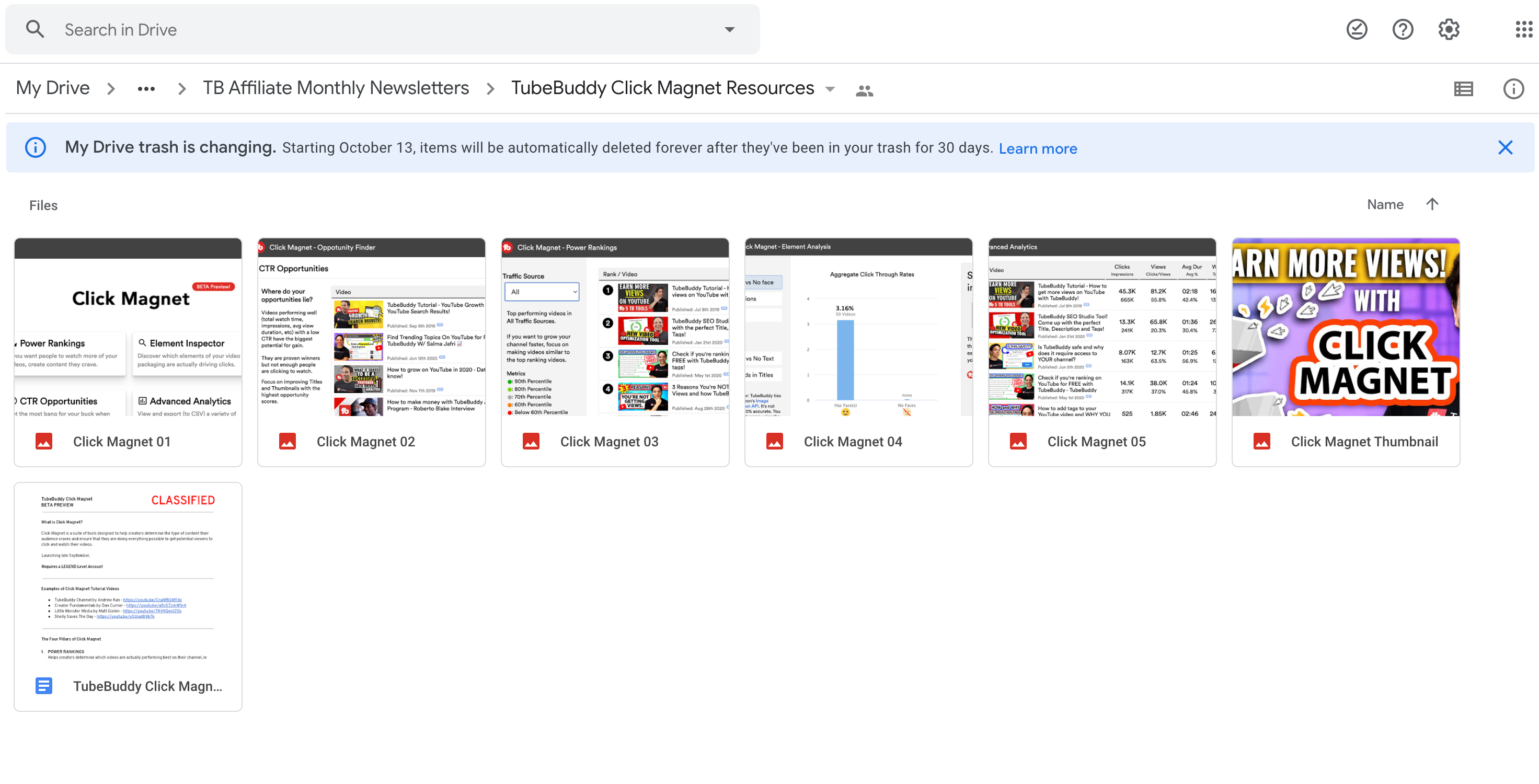This screenshot has height=784, width=1539.
Task: Click Docs icon beside TubeBuddy Click Magn...
Action: [x=43, y=686]
